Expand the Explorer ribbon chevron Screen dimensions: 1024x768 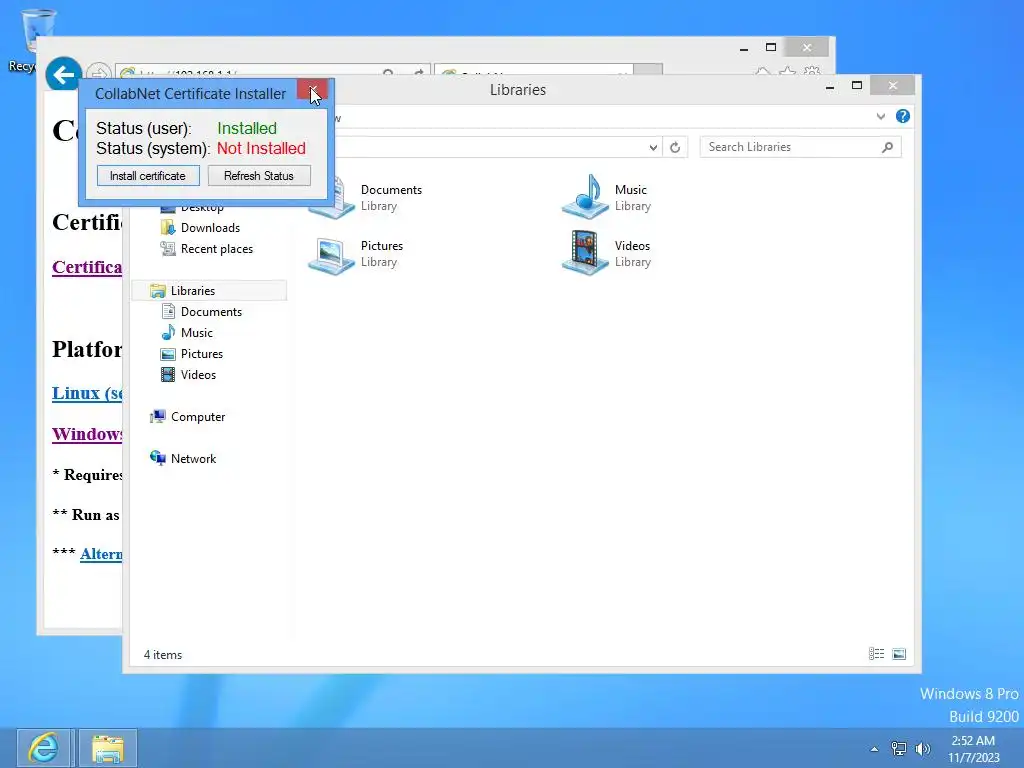click(881, 116)
